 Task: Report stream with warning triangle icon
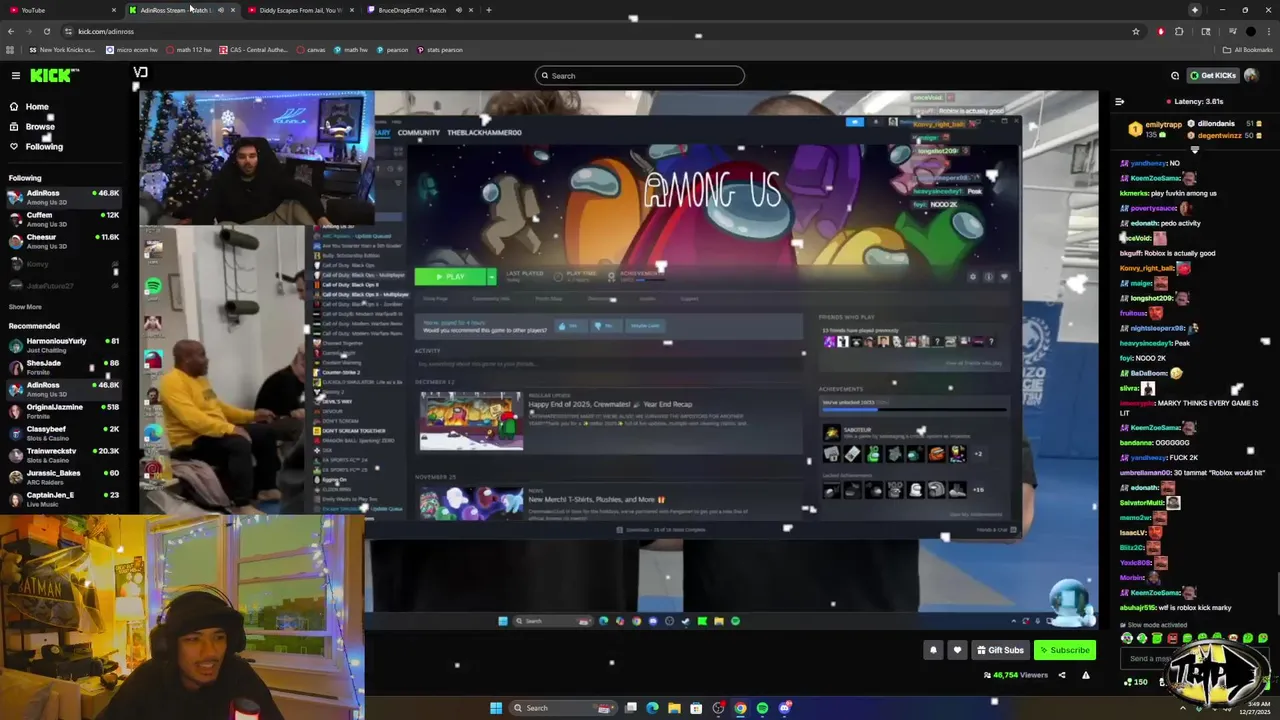tap(1085, 675)
